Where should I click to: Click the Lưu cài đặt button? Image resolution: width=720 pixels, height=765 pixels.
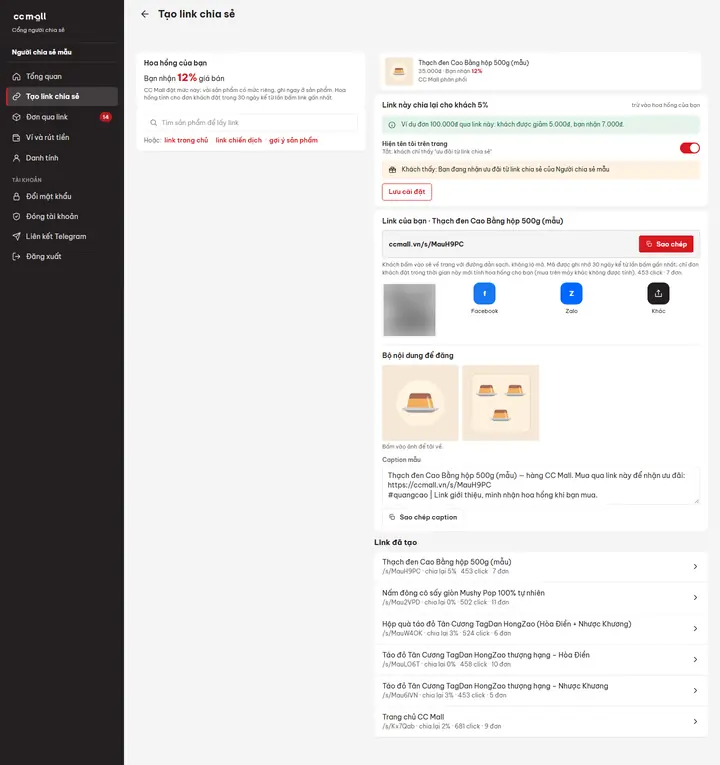pyautogui.click(x=407, y=192)
